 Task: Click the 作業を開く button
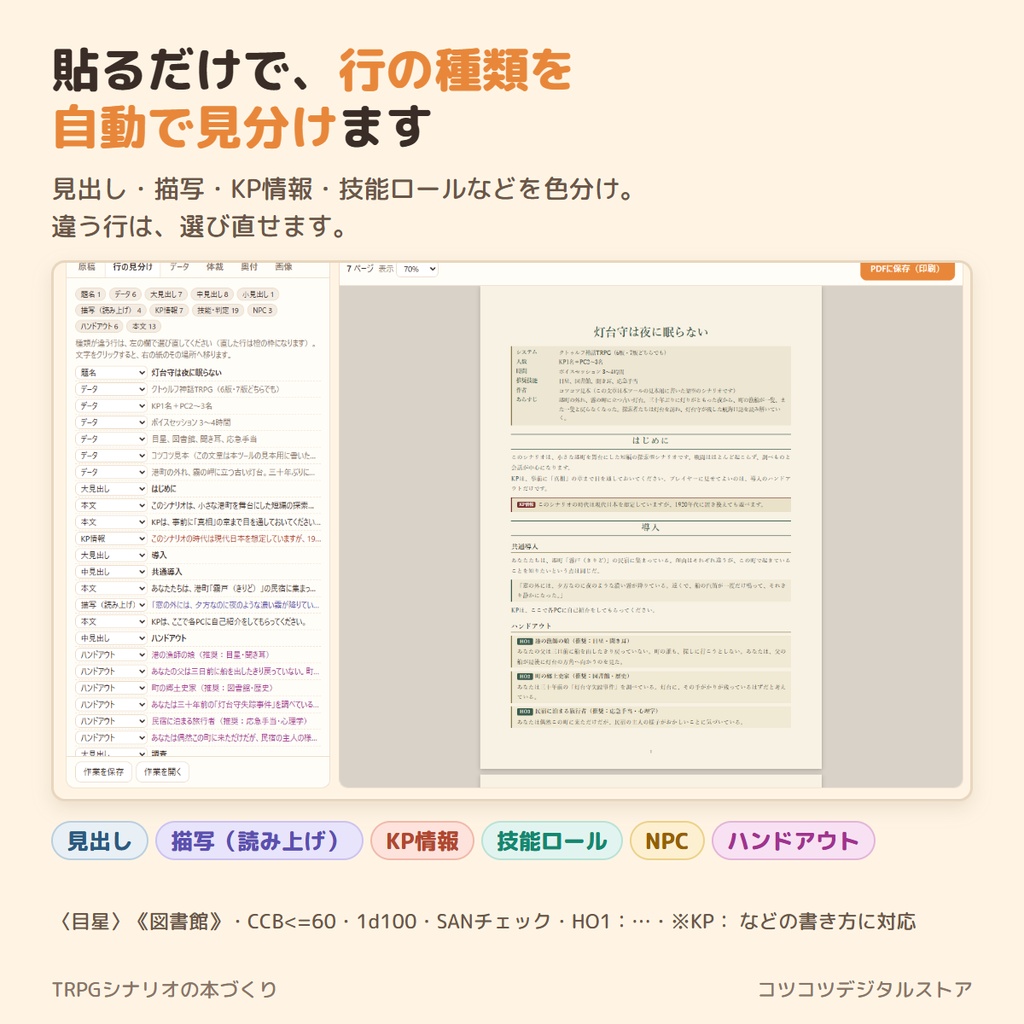coord(163,771)
